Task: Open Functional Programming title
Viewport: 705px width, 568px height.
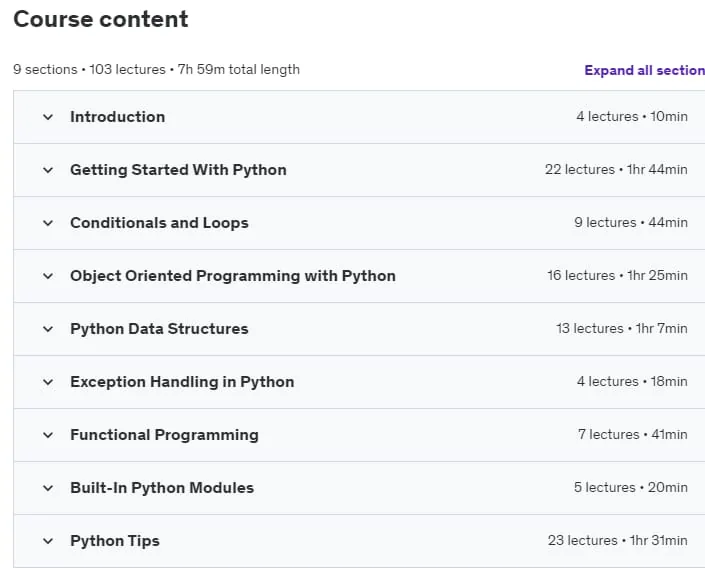Action: point(164,435)
